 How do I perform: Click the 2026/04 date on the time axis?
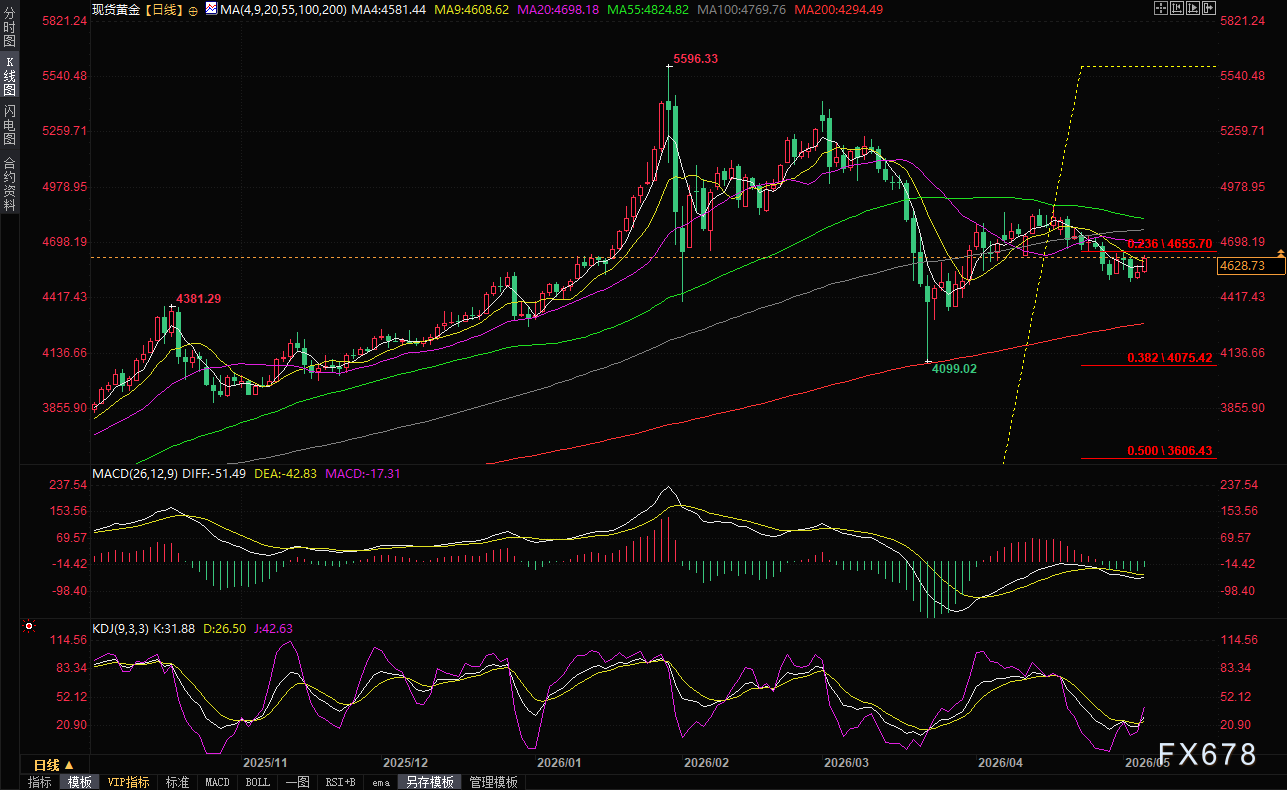click(1001, 762)
